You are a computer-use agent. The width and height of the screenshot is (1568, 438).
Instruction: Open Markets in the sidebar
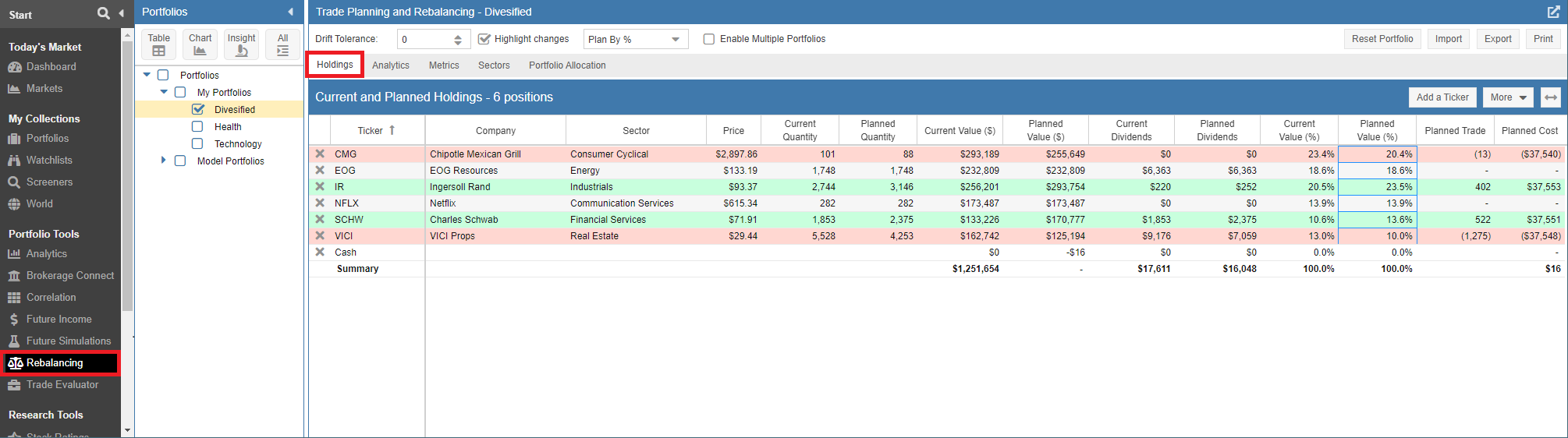pyautogui.click(x=44, y=89)
